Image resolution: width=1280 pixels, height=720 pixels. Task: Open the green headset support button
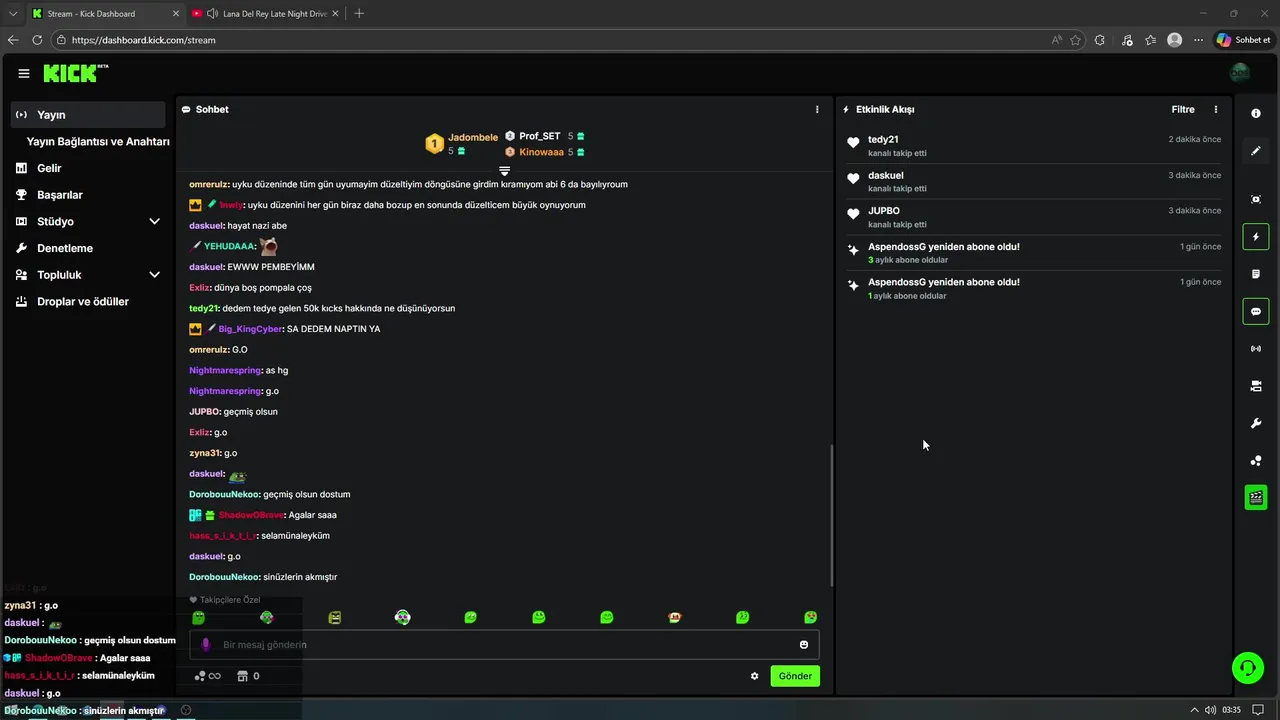pos(1247,667)
